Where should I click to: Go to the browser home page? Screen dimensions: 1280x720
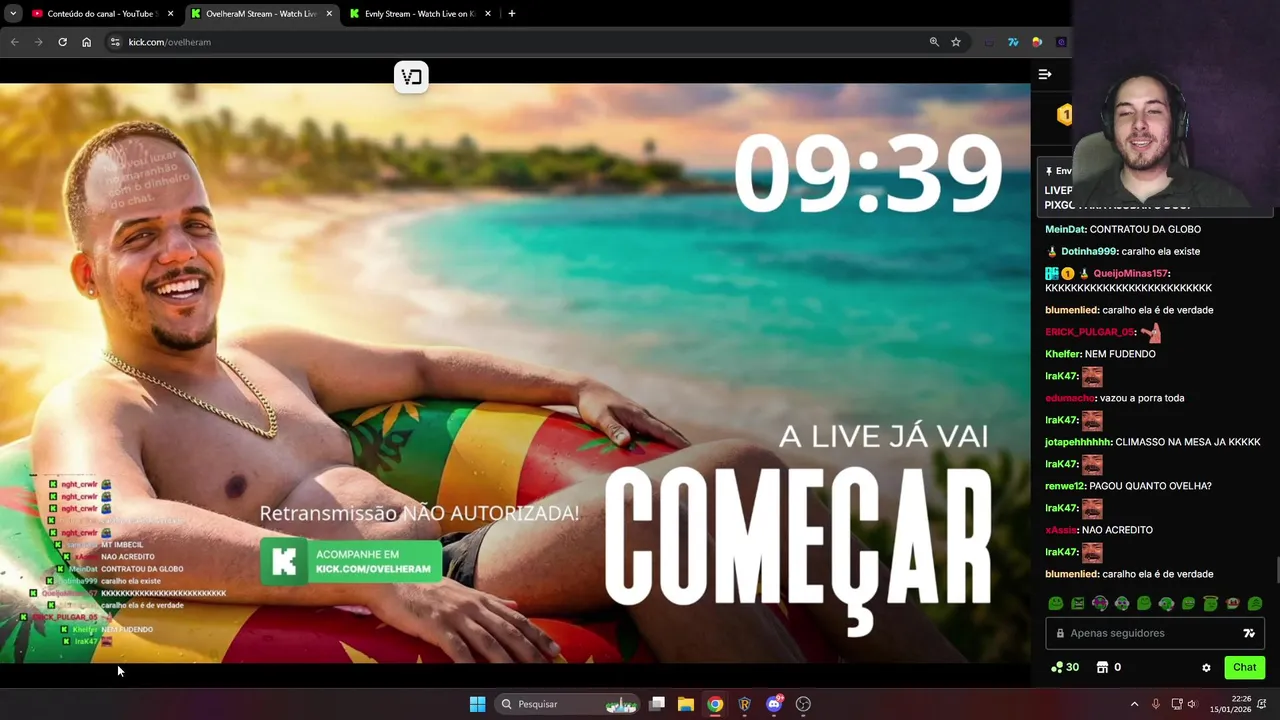(x=86, y=42)
